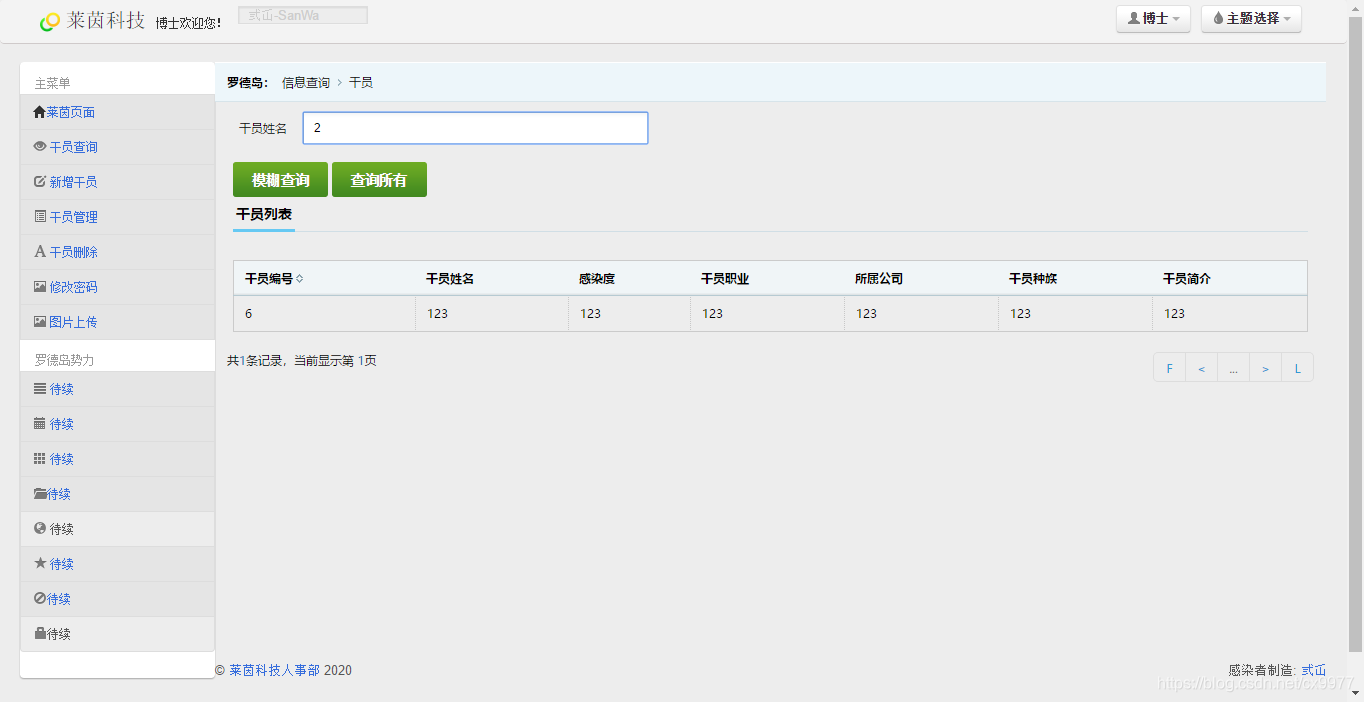Screen dimensions: 1364x702
Task: Click the bars icon in first 待续 item
Action: (x=40, y=388)
